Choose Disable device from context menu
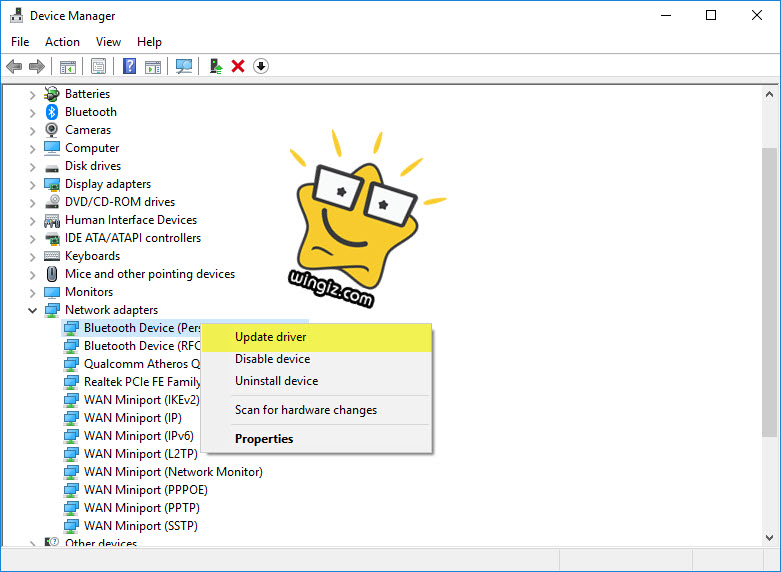Viewport: 781px width, 572px height. tap(317, 359)
